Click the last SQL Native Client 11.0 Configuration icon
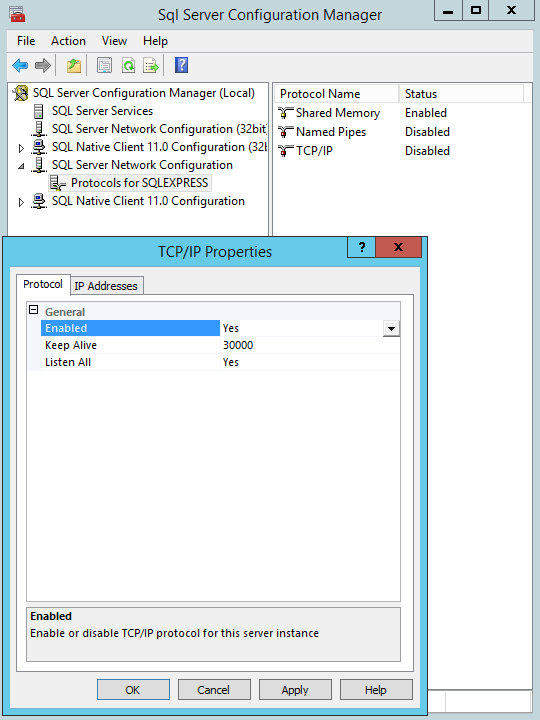 pyautogui.click(x=39, y=201)
